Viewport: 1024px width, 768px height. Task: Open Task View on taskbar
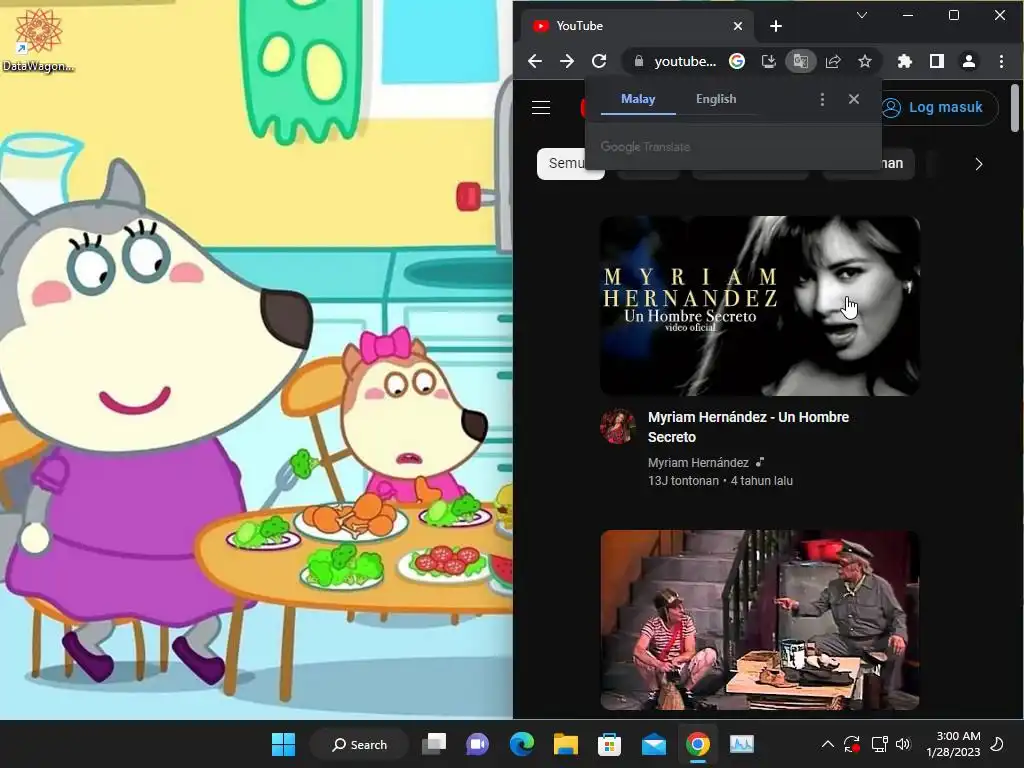tap(434, 744)
